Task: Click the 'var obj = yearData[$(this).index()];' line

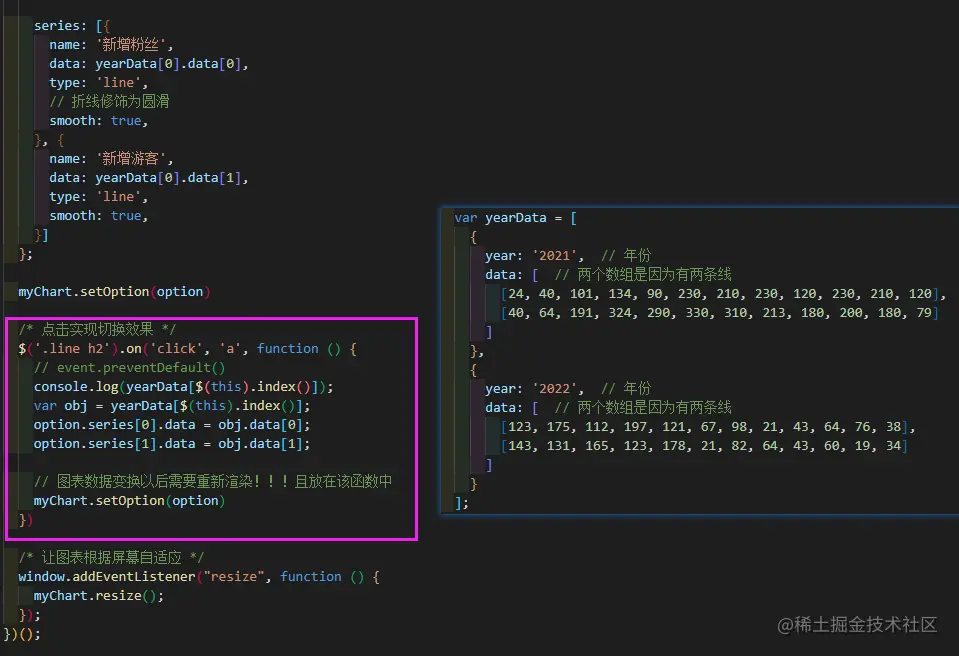Action: click(172, 406)
